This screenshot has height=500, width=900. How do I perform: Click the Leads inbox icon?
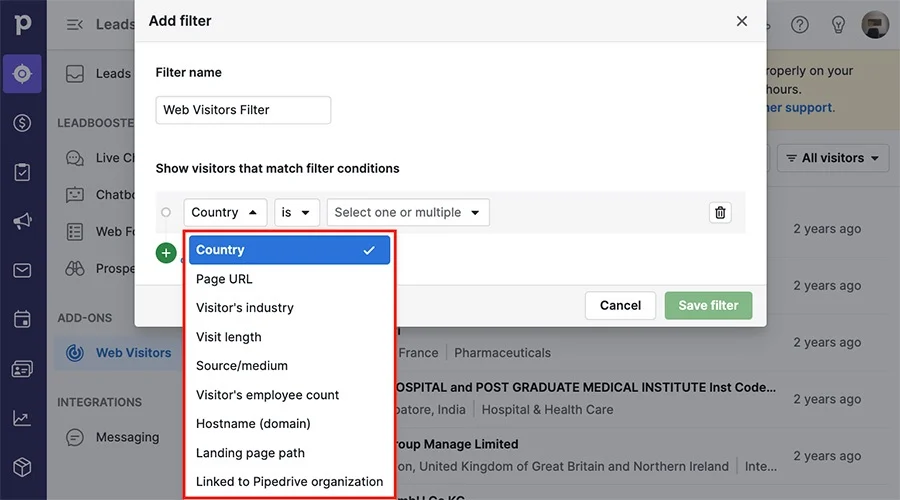point(75,73)
